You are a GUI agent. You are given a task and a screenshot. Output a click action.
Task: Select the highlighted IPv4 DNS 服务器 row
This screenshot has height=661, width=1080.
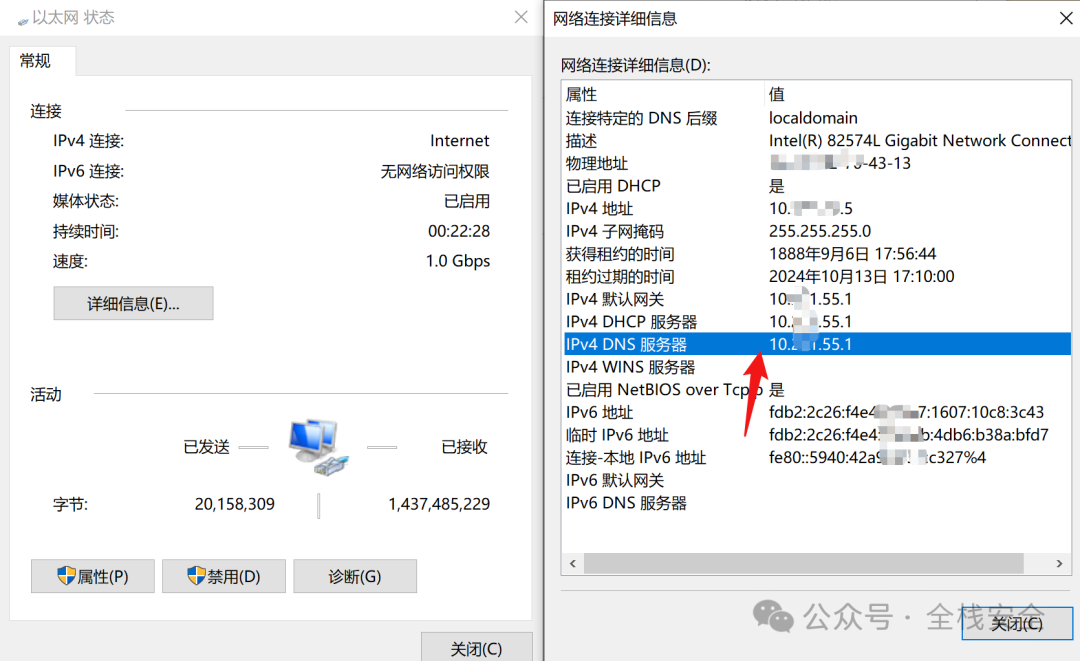tap(817, 344)
